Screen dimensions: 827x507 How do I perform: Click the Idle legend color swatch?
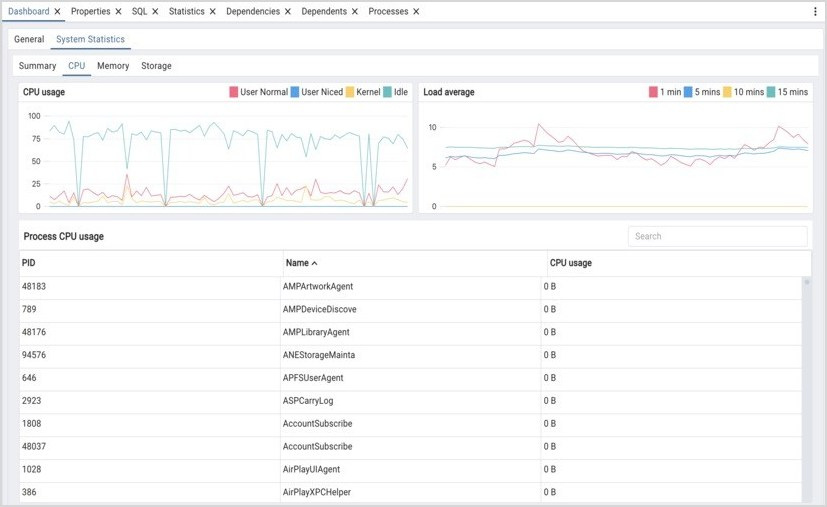[x=387, y=92]
